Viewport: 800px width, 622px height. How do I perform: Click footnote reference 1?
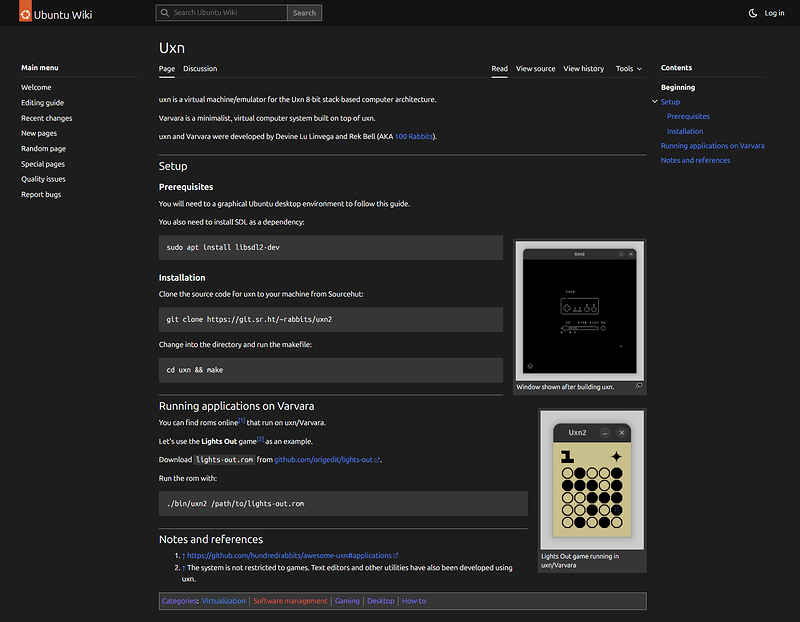(x=242, y=421)
